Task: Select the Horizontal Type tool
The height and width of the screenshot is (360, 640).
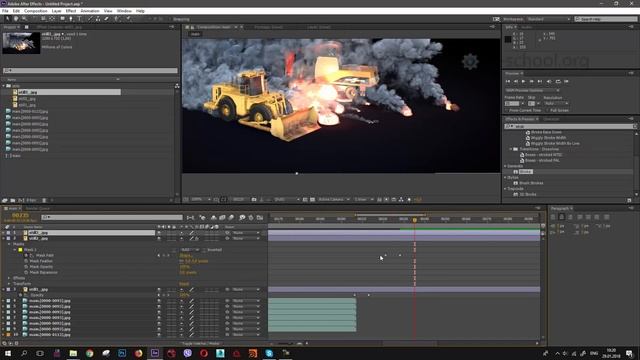Action: [x=79, y=19]
